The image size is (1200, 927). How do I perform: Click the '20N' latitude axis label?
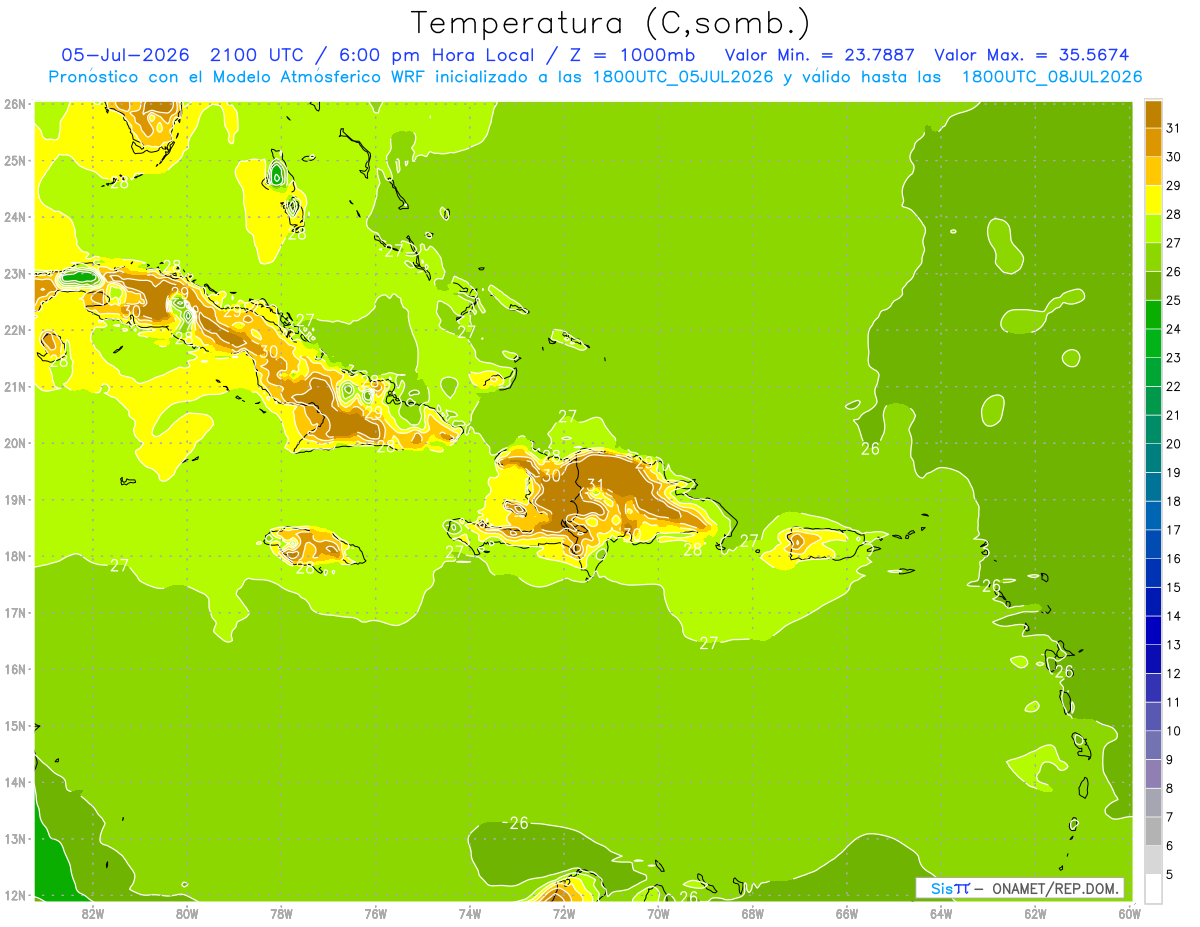pyautogui.click(x=15, y=443)
